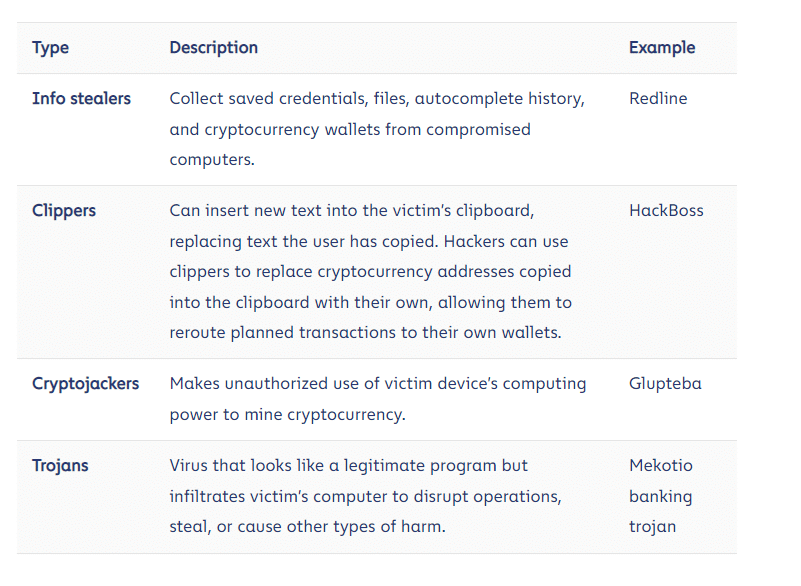Click the Mekotio banking trojan example
801x586 pixels.
(661, 496)
